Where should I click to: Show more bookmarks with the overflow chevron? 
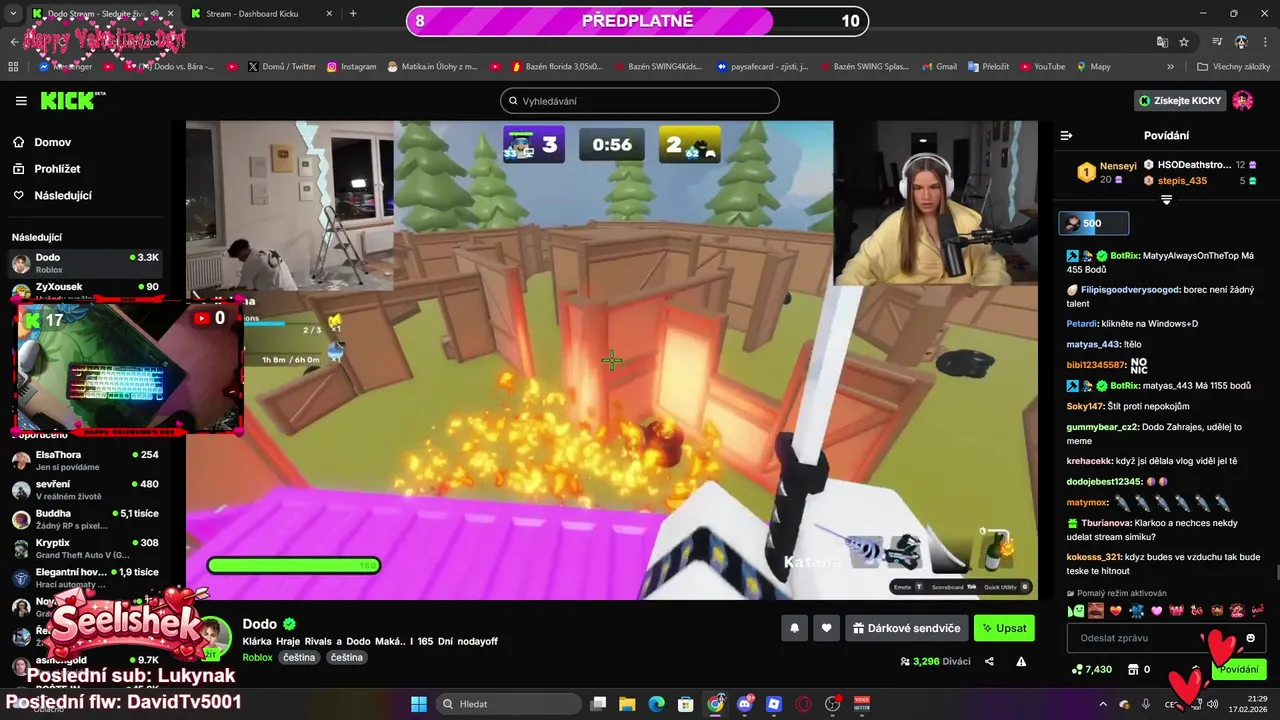[x=1171, y=66]
